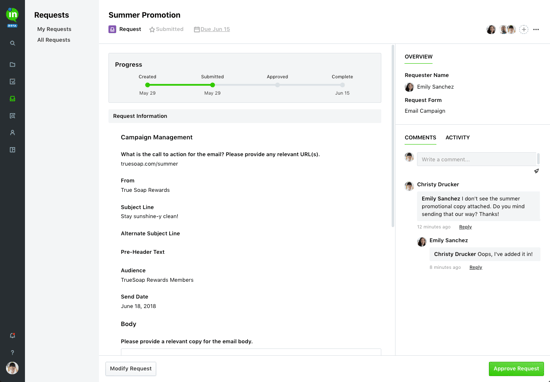This screenshot has width=550, height=382.
Task: Click the Modify Request button
Action: (x=131, y=369)
